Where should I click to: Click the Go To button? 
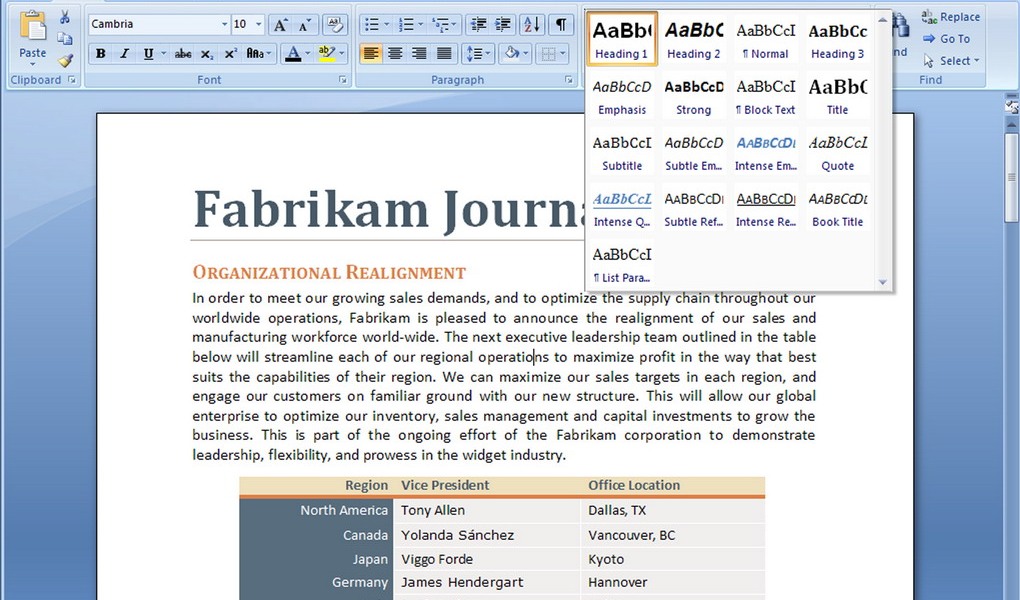946,39
